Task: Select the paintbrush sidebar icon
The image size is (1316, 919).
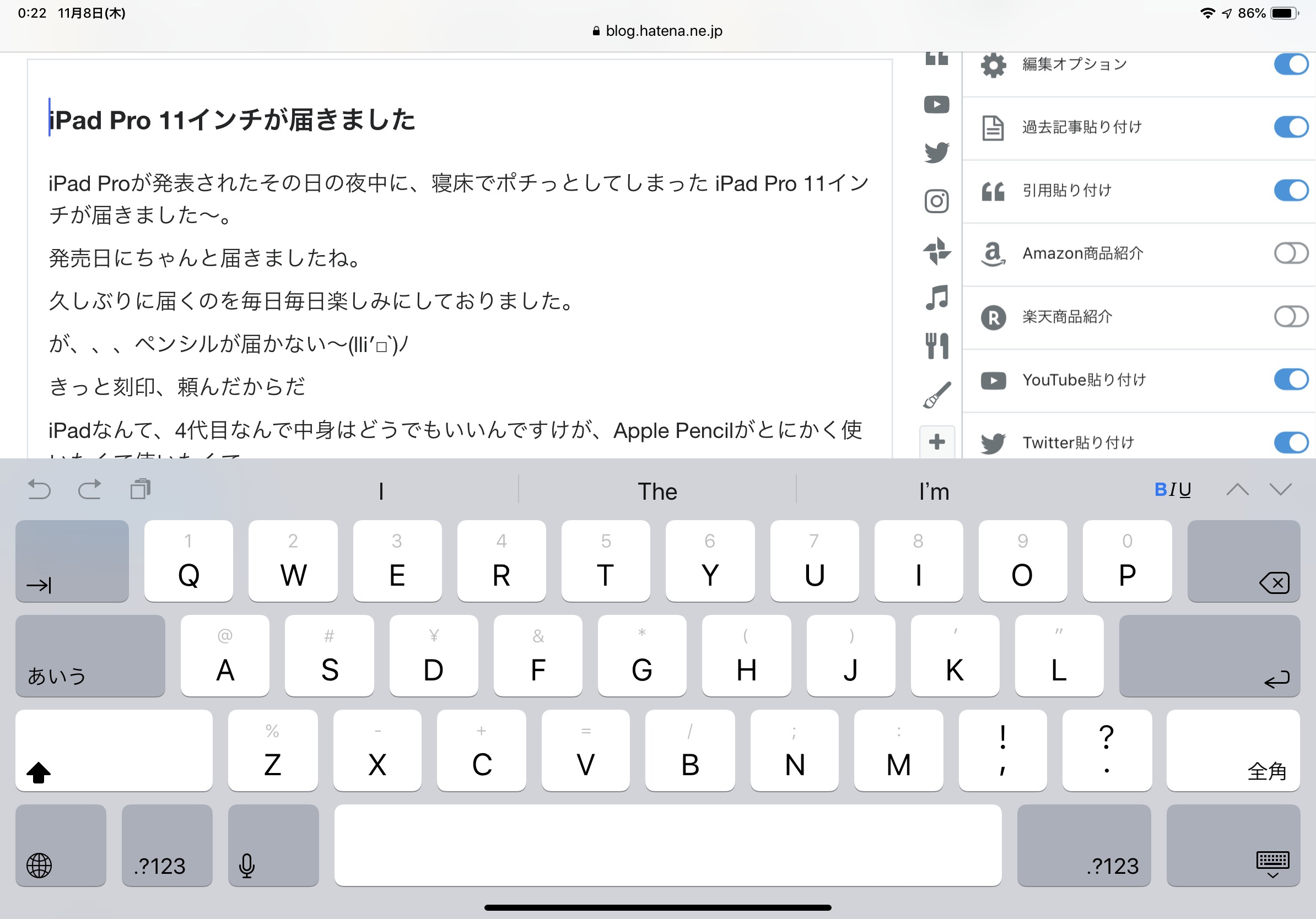Action: [936, 394]
